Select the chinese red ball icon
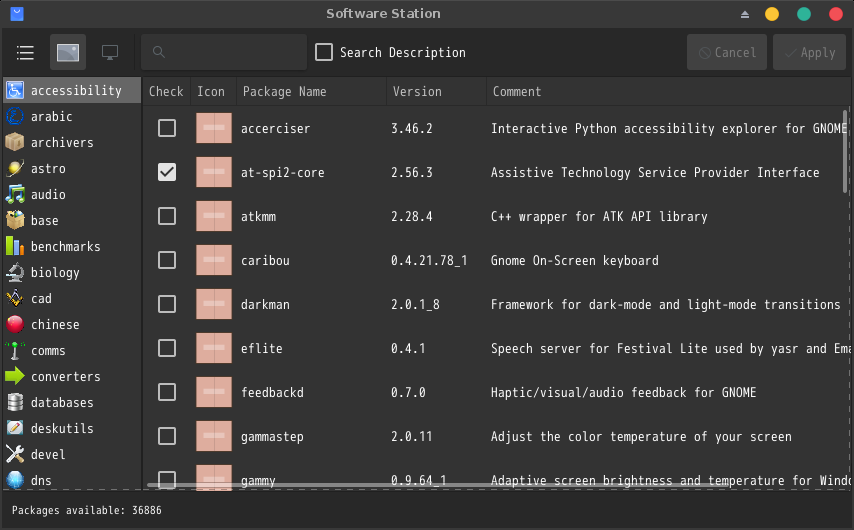This screenshot has width=854, height=530. click(15, 324)
